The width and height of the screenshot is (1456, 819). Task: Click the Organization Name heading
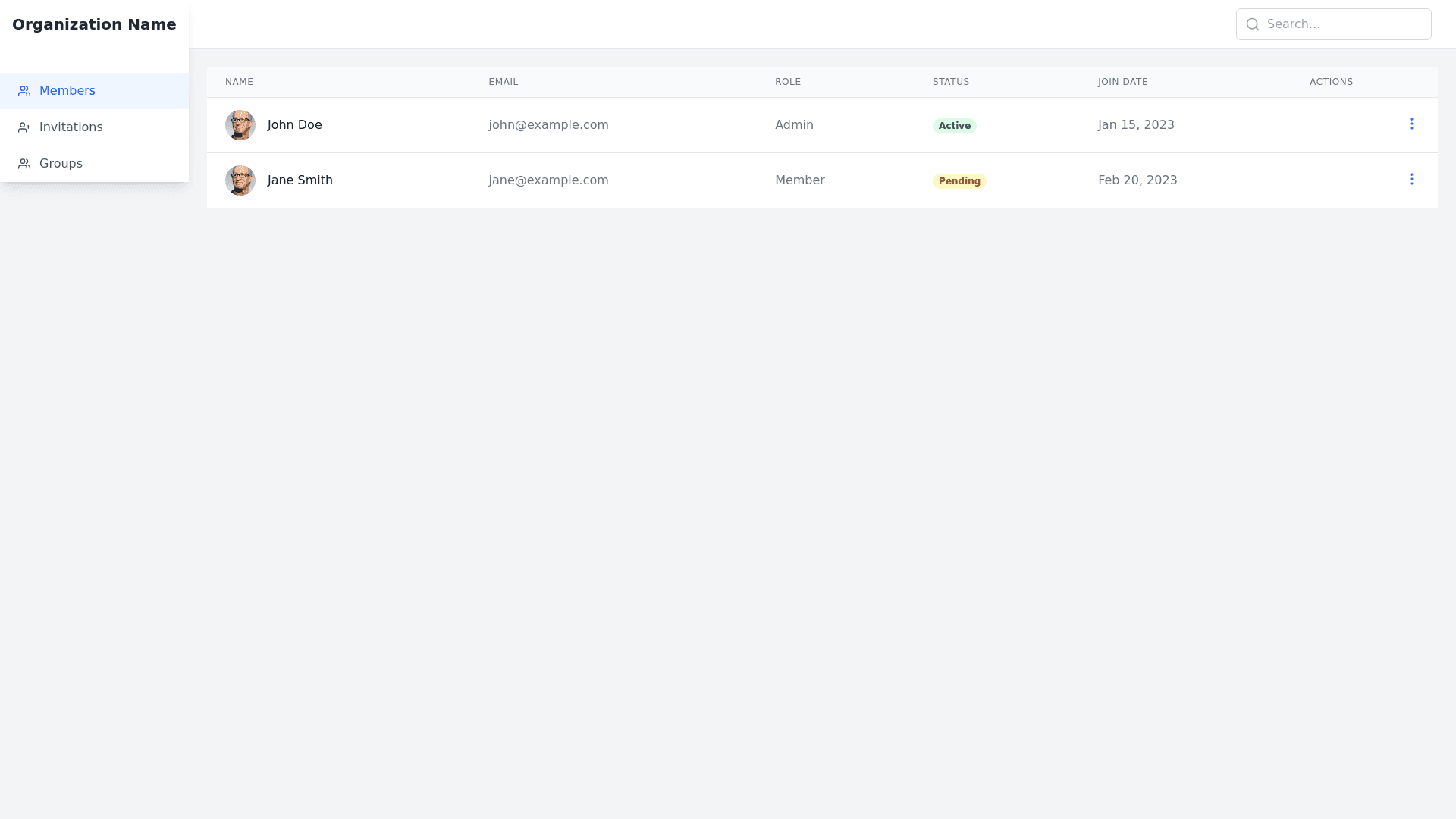click(x=94, y=24)
